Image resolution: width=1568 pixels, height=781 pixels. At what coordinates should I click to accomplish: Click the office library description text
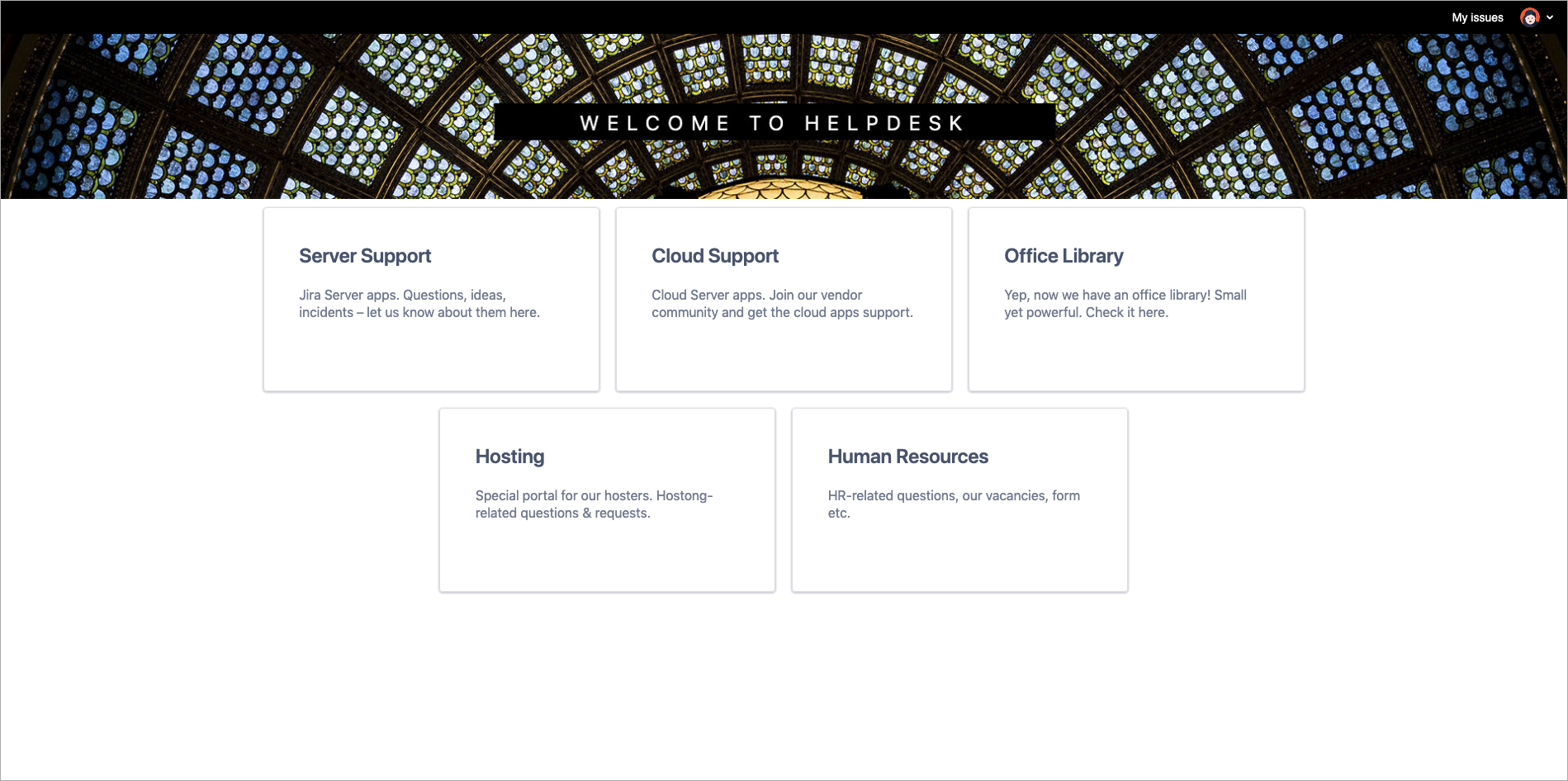[1125, 304]
